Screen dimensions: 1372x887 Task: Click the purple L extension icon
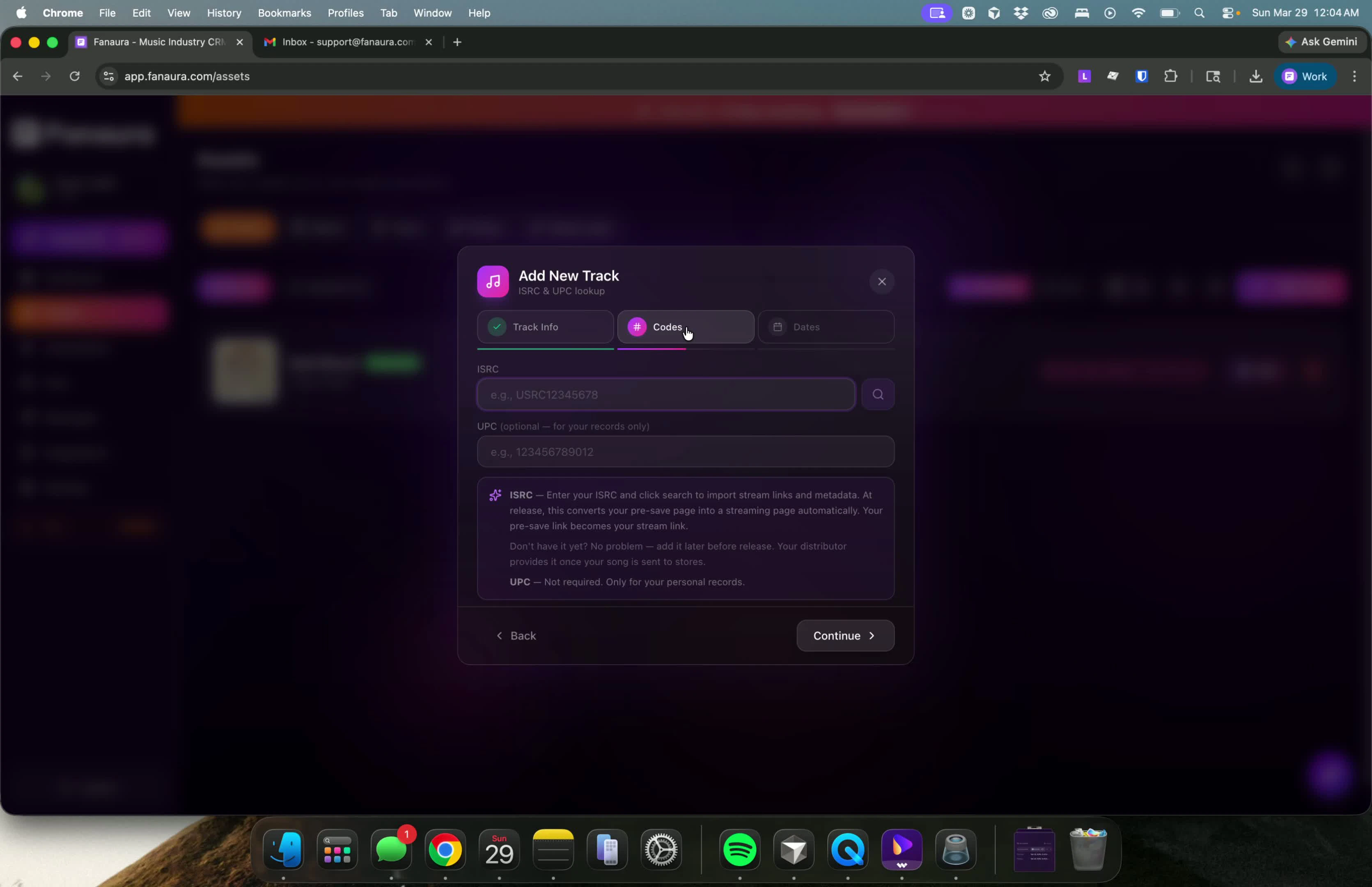tap(1084, 76)
